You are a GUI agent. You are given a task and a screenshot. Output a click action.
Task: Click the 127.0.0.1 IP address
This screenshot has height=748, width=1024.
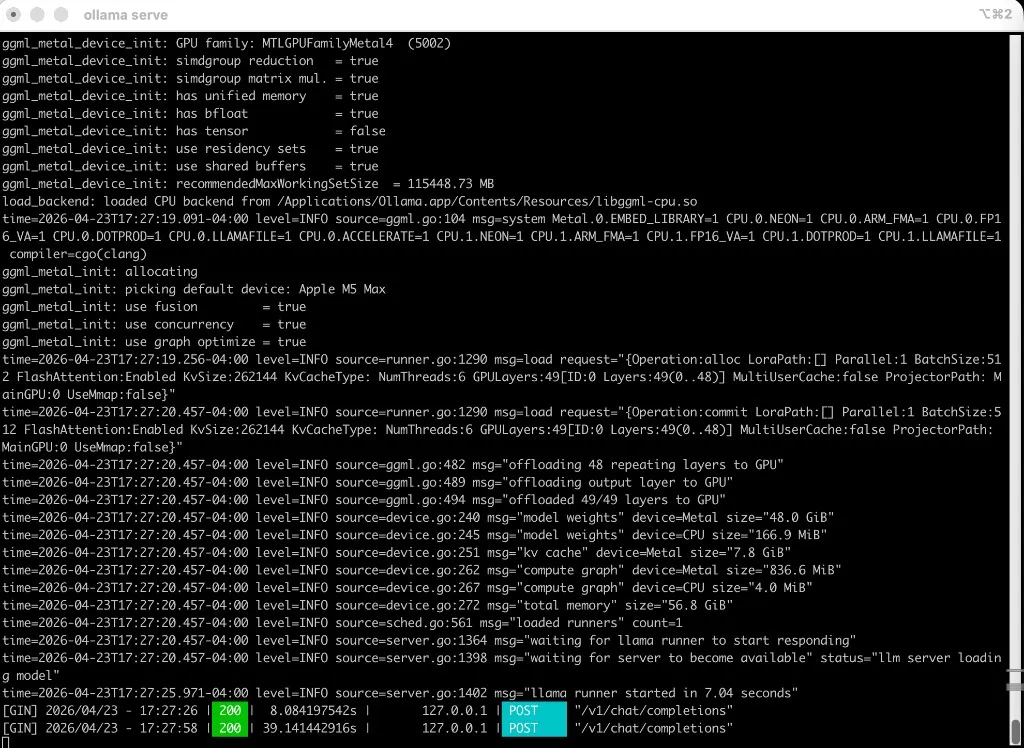[x=455, y=710]
